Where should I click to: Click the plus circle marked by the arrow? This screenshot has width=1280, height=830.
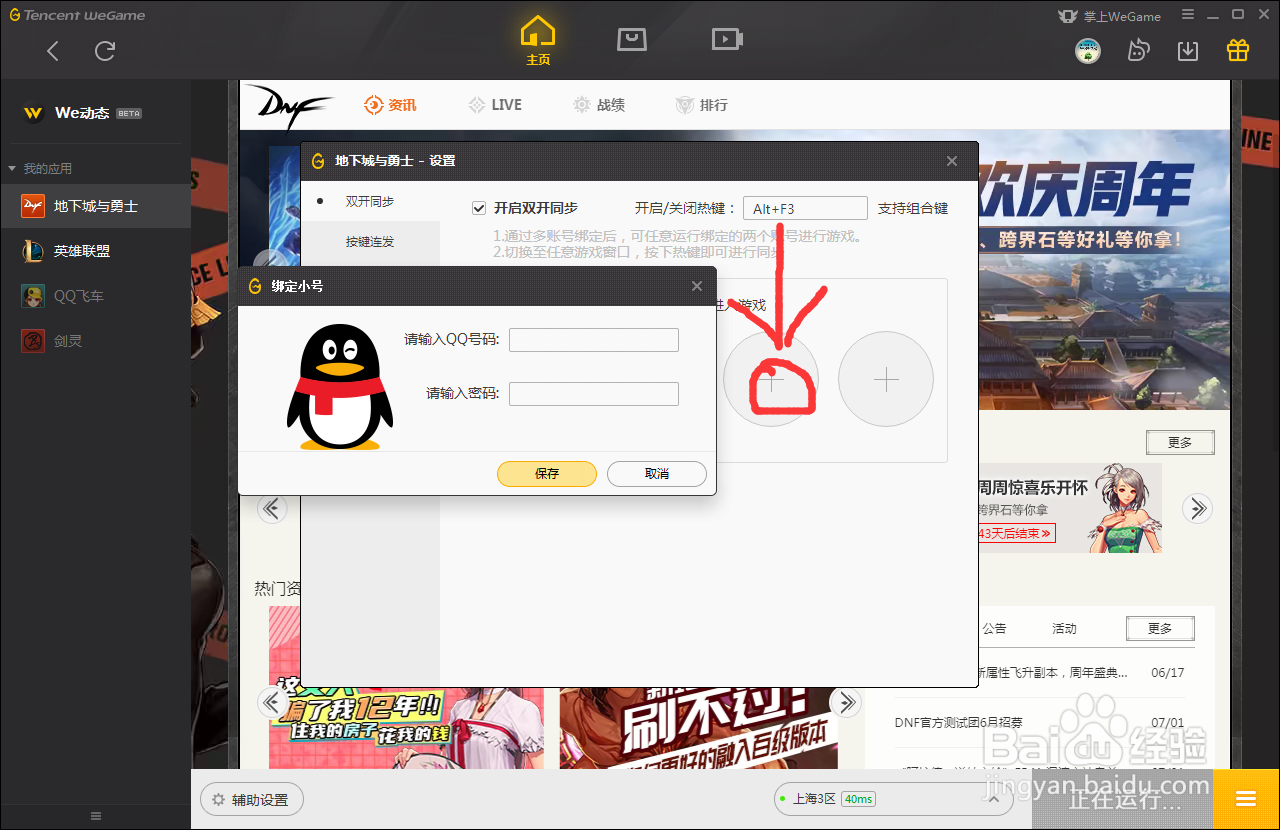771,379
